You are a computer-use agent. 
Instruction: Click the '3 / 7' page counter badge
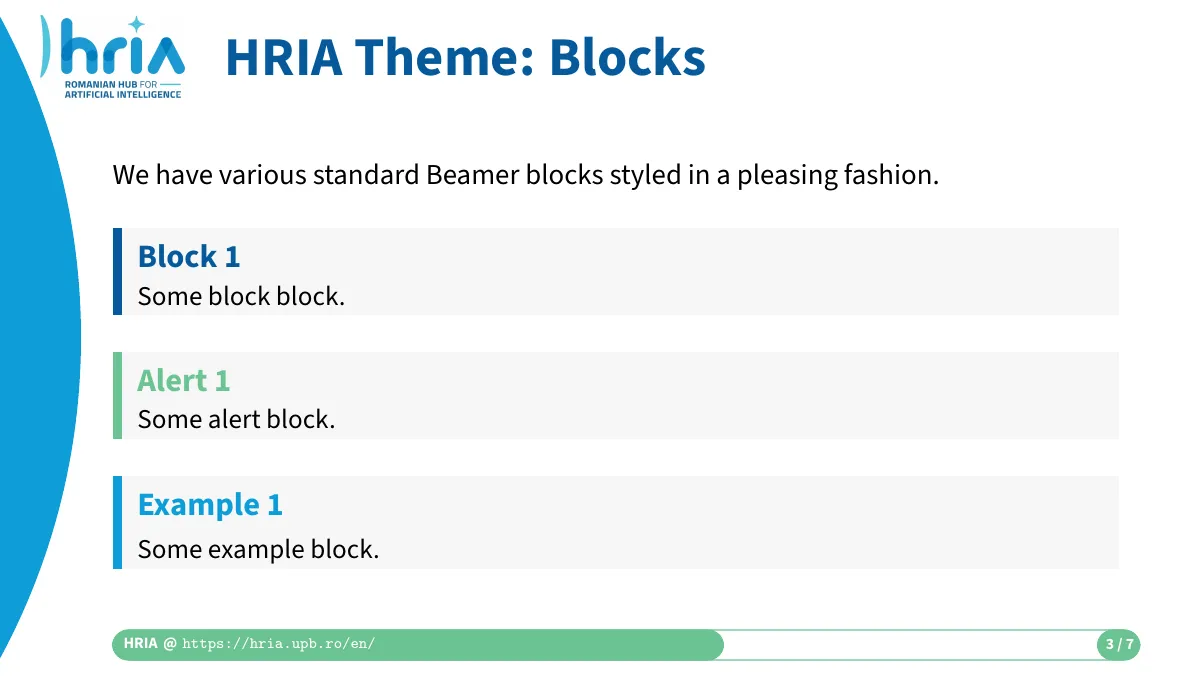coord(1119,644)
